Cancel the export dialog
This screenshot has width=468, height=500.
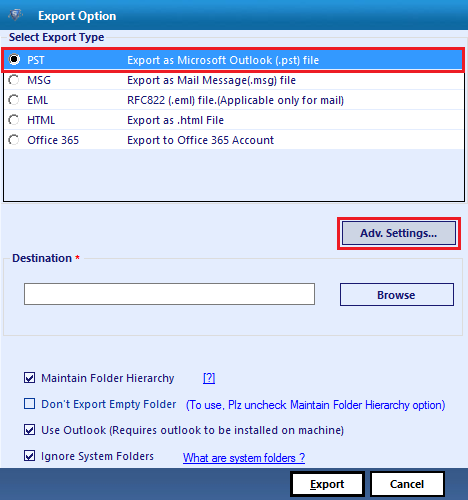coord(407,484)
